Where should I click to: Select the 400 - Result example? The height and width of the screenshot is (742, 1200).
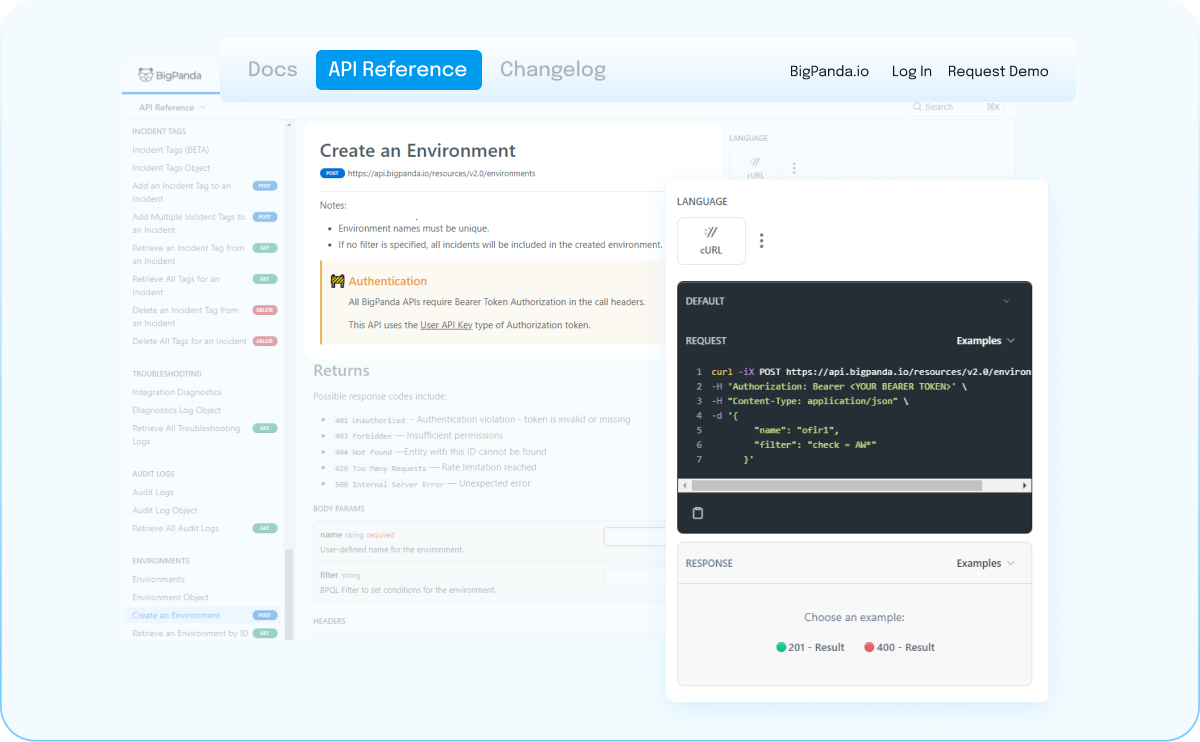click(898, 647)
